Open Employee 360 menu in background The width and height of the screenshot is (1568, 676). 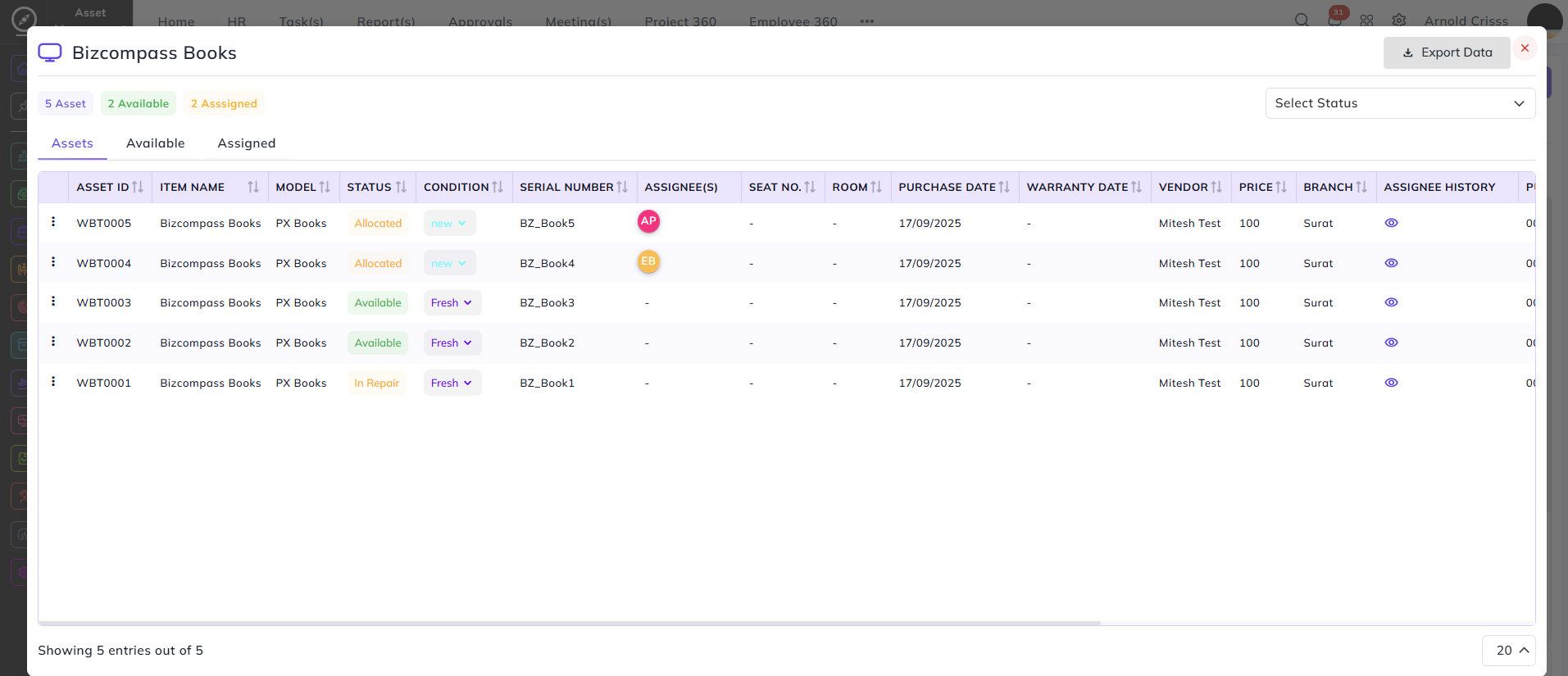pos(793,21)
